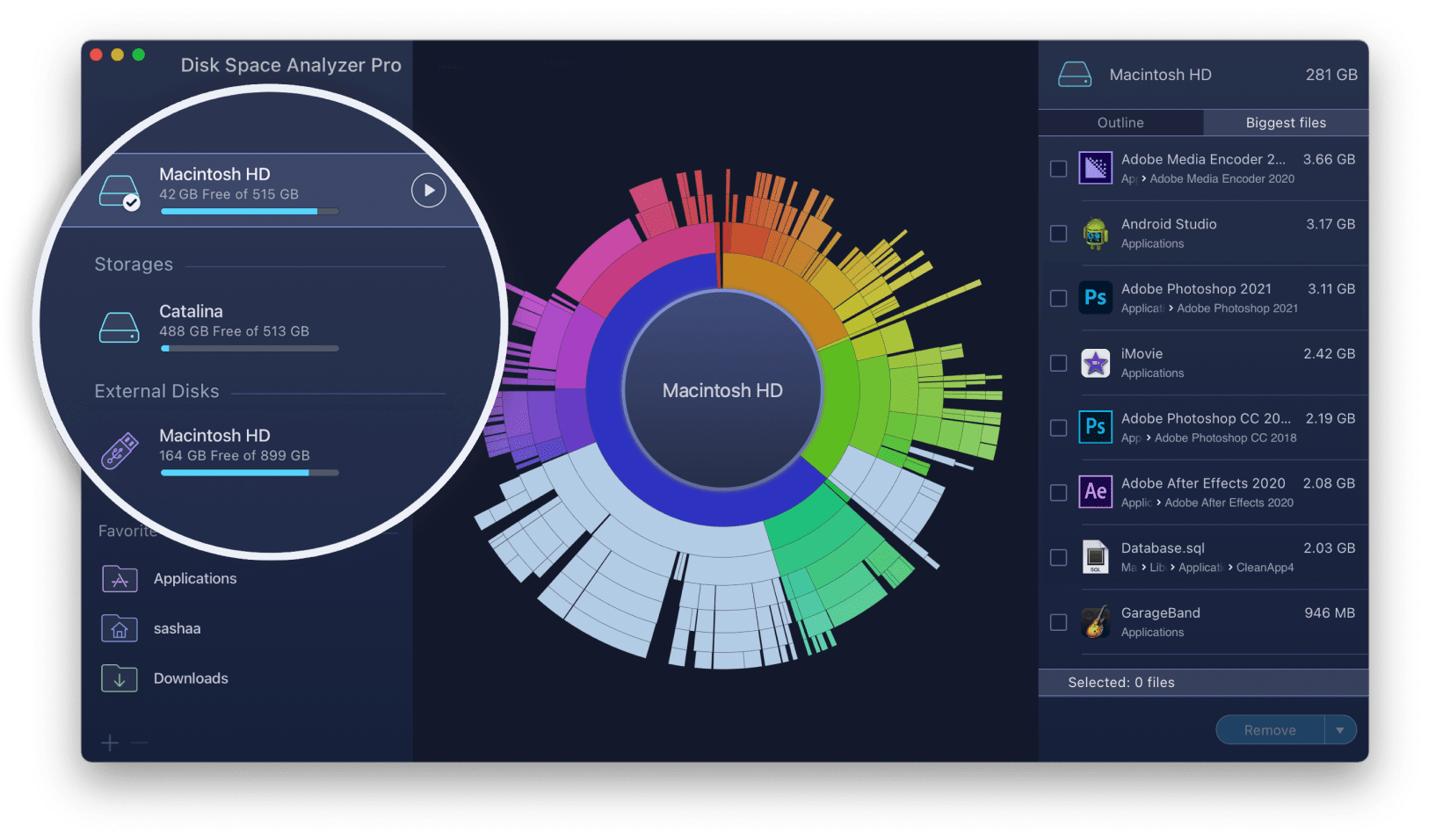
Task: Click the external USB disk icon
Action: [119, 451]
